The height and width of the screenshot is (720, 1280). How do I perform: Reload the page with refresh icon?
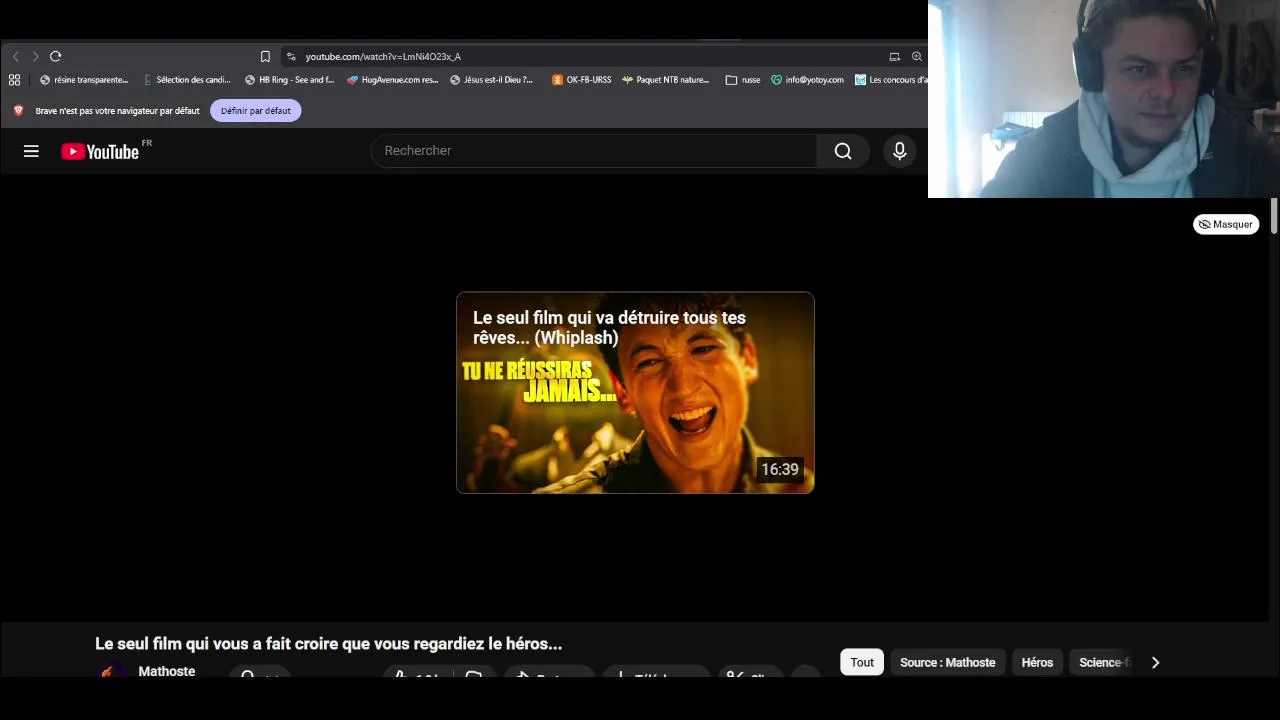tap(56, 56)
